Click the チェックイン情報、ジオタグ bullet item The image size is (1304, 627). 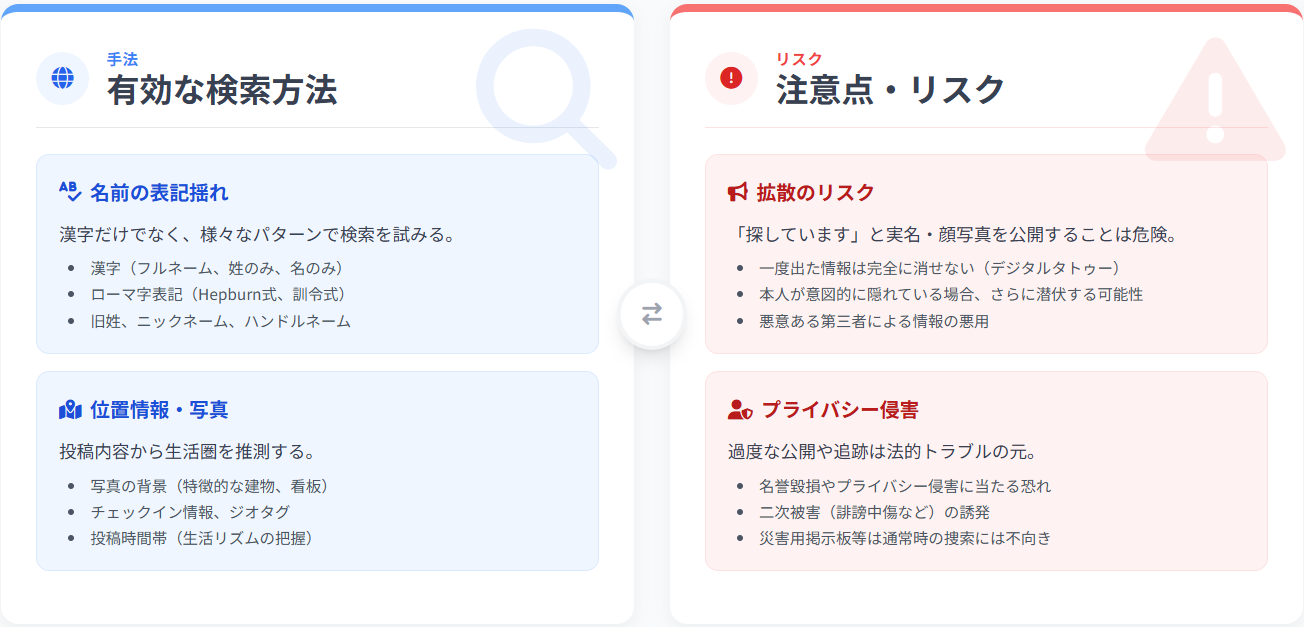(x=190, y=512)
